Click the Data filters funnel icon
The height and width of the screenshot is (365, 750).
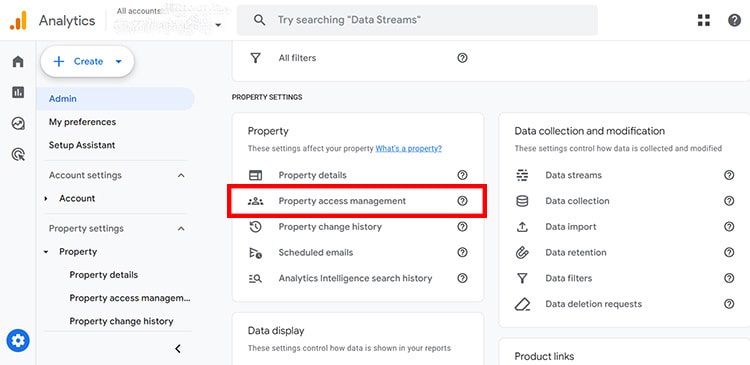[522, 278]
